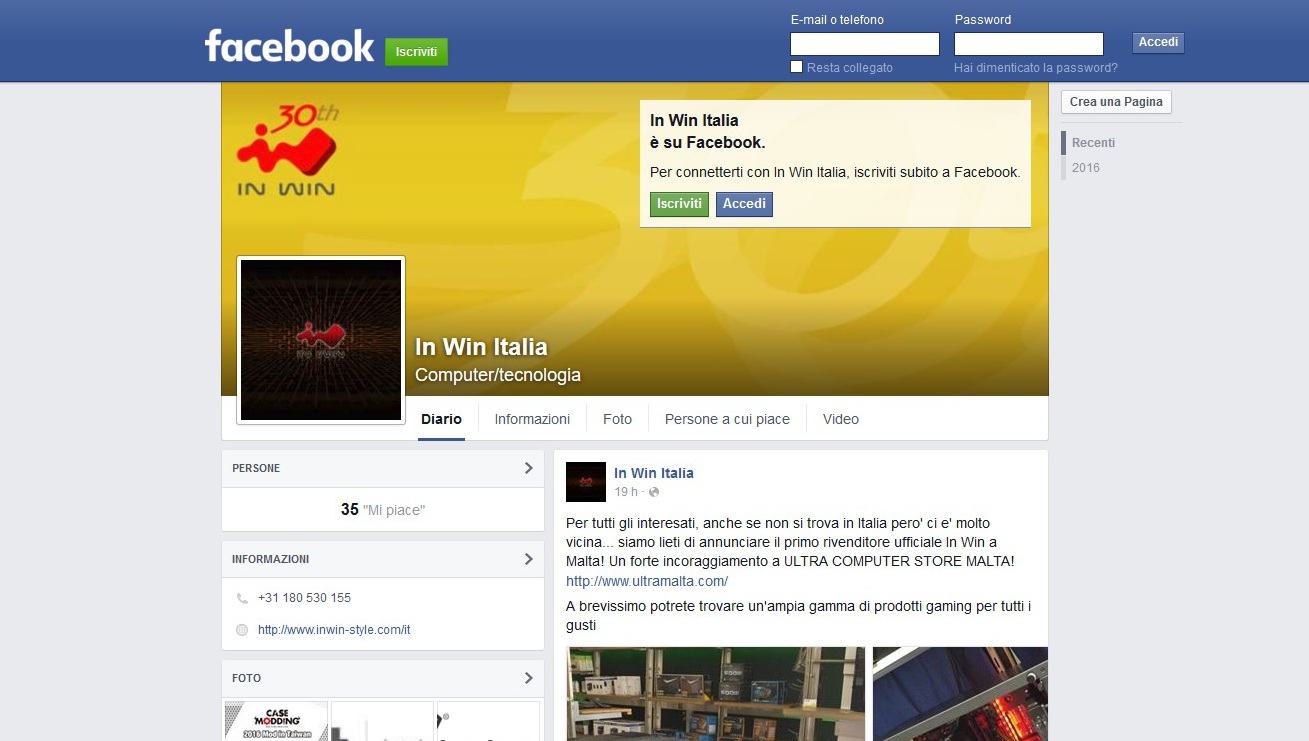Click the Facebook logo in the header

[x=289, y=46]
